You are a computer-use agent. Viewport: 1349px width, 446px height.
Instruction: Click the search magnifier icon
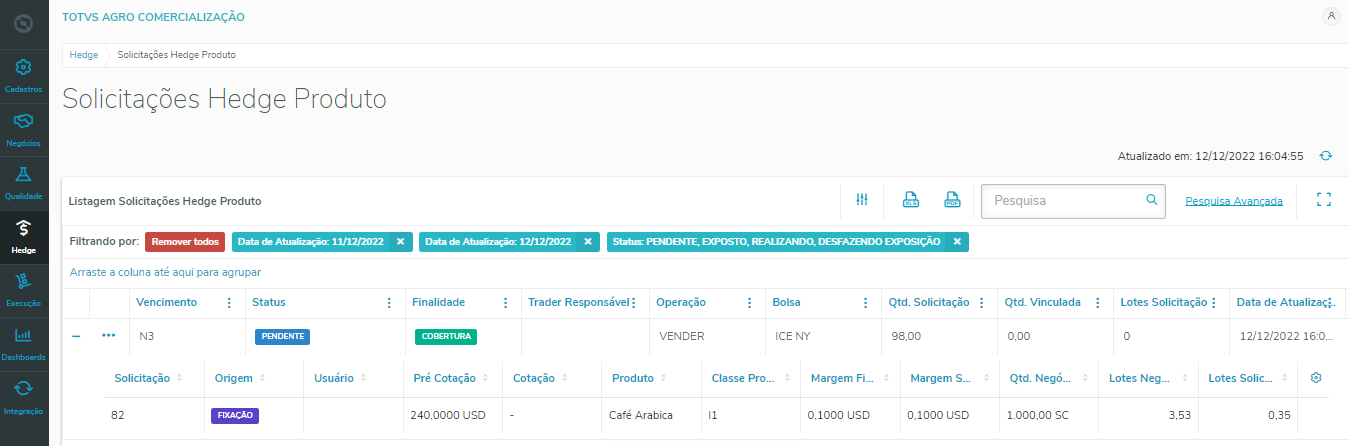pos(1151,200)
